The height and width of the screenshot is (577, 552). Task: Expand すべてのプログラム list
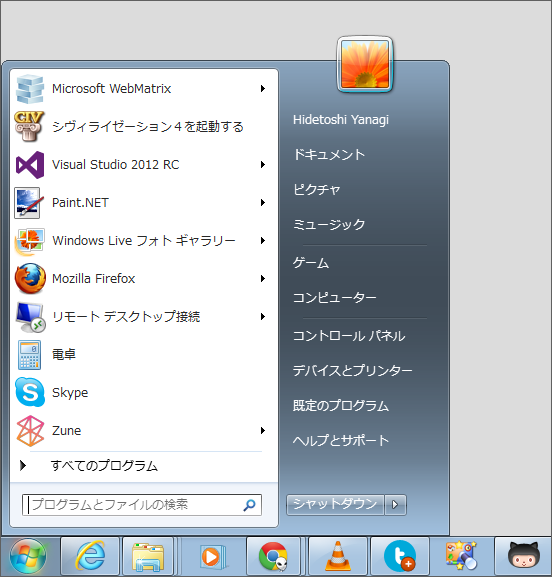click(105, 466)
